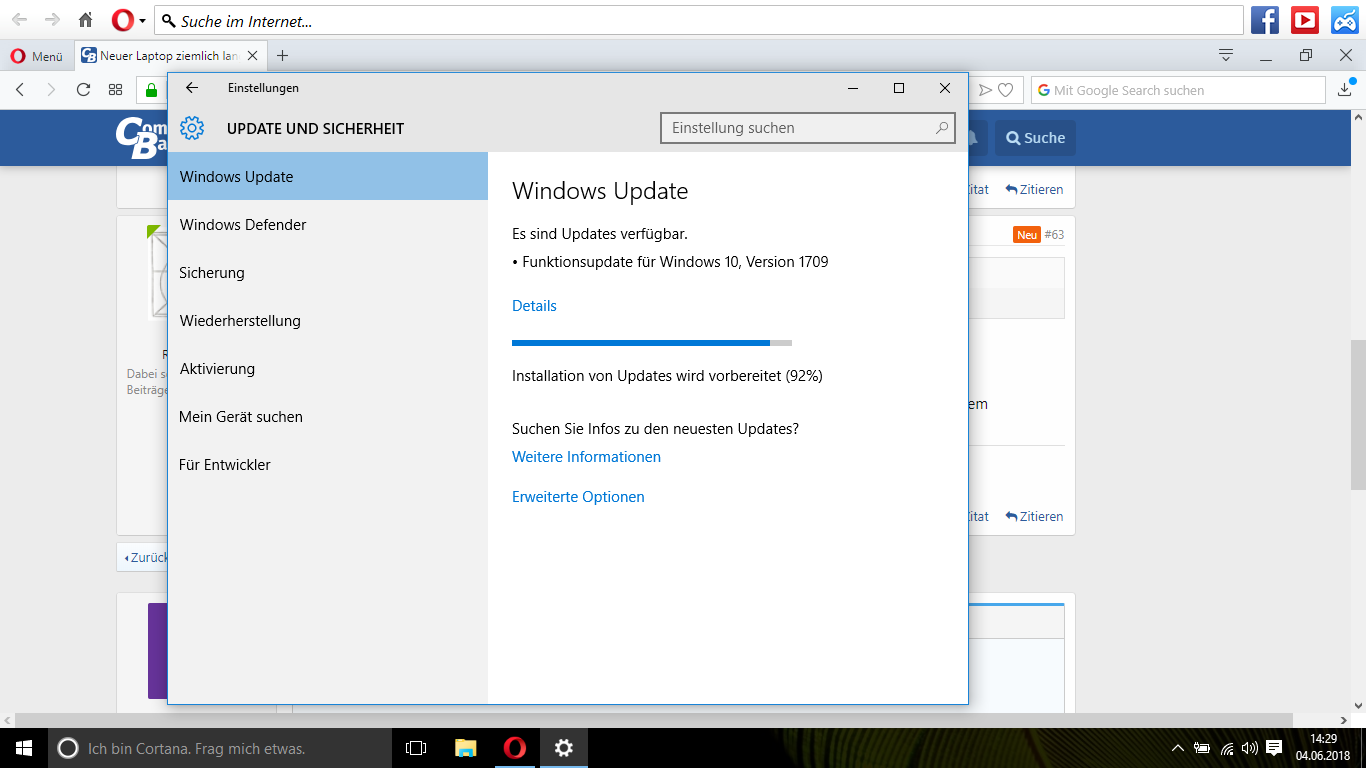Click the heart bookmark icon in Opera
1366x768 pixels.
[x=1006, y=90]
